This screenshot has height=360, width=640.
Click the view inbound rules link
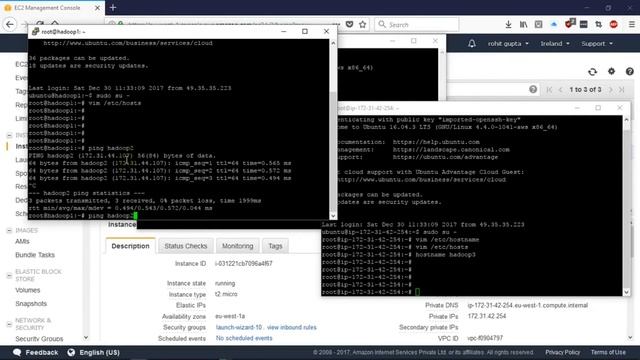click(x=291, y=327)
